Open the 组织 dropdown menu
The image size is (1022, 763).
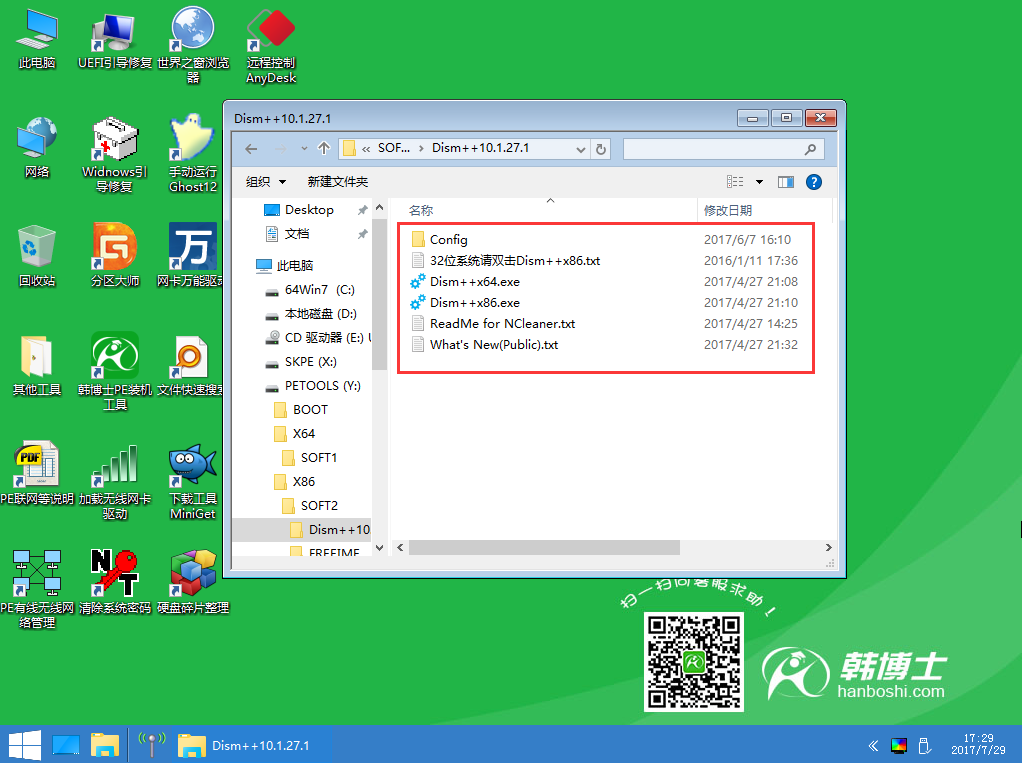(x=266, y=182)
